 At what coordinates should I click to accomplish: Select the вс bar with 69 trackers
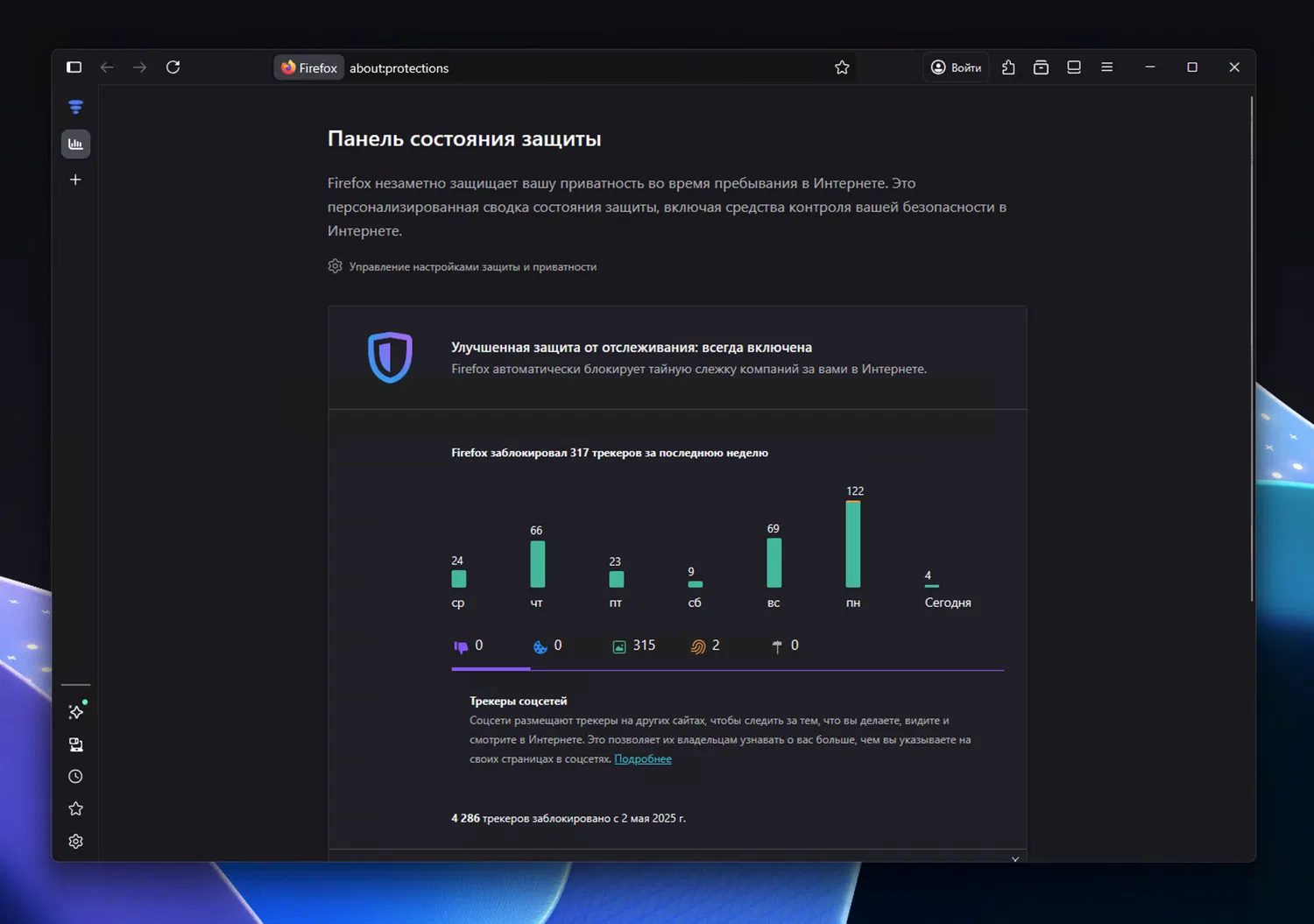[774, 562]
